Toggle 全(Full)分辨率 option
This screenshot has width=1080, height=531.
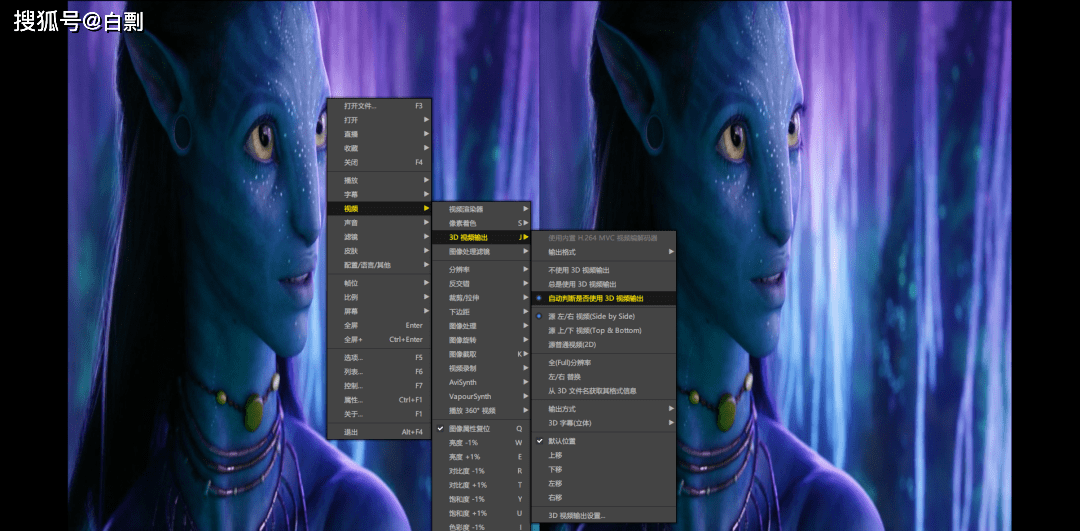[603, 362]
